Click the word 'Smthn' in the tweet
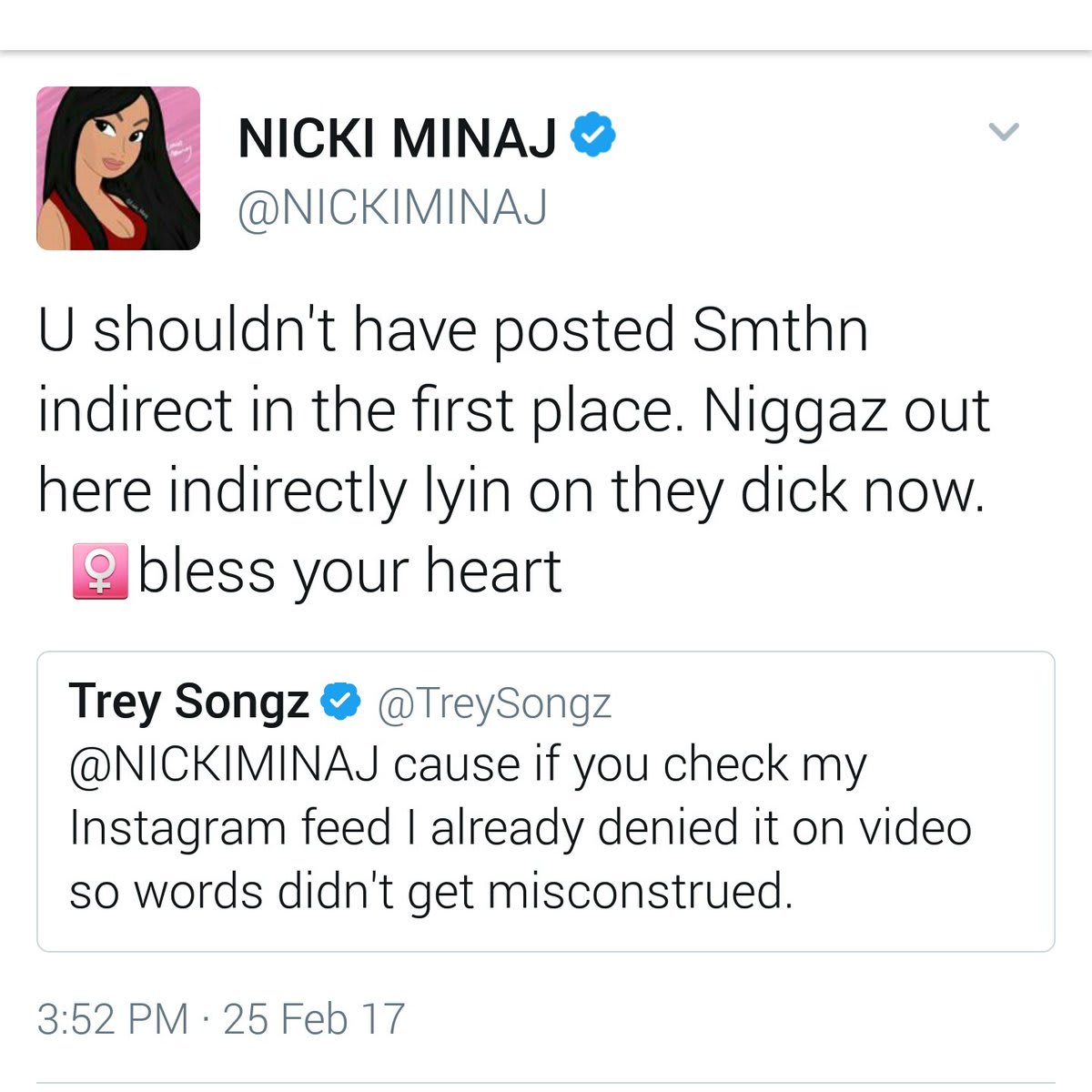The width and height of the screenshot is (1092, 1092). pyautogui.click(x=779, y=329)
